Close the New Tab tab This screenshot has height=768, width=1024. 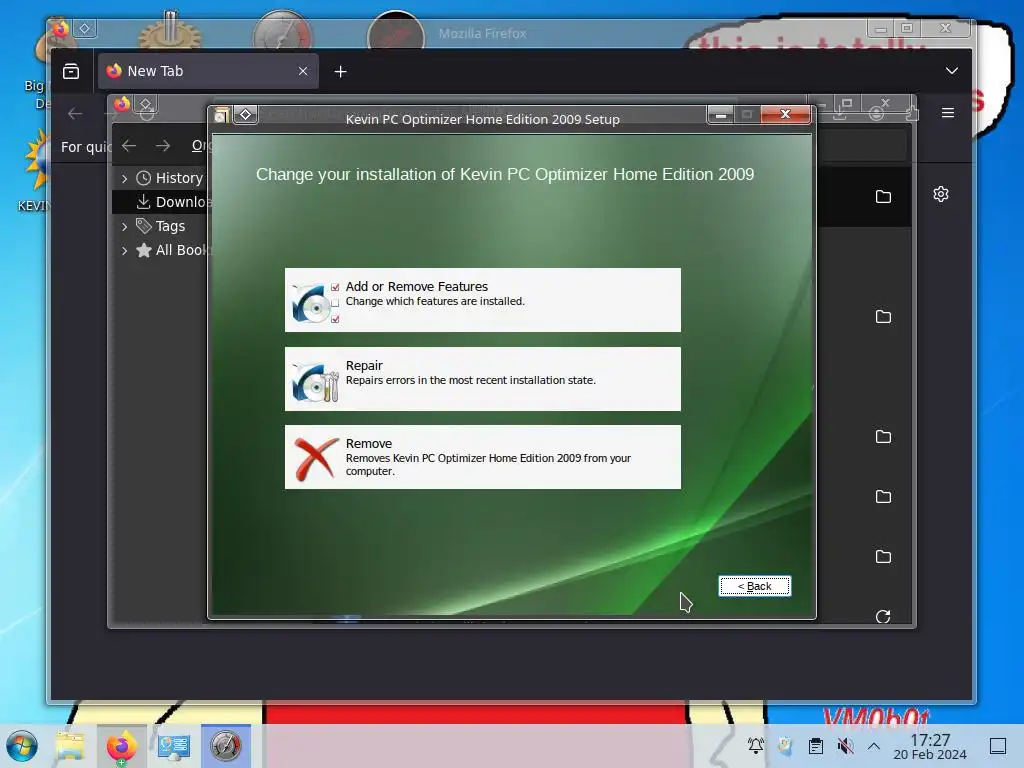[303, 71]
